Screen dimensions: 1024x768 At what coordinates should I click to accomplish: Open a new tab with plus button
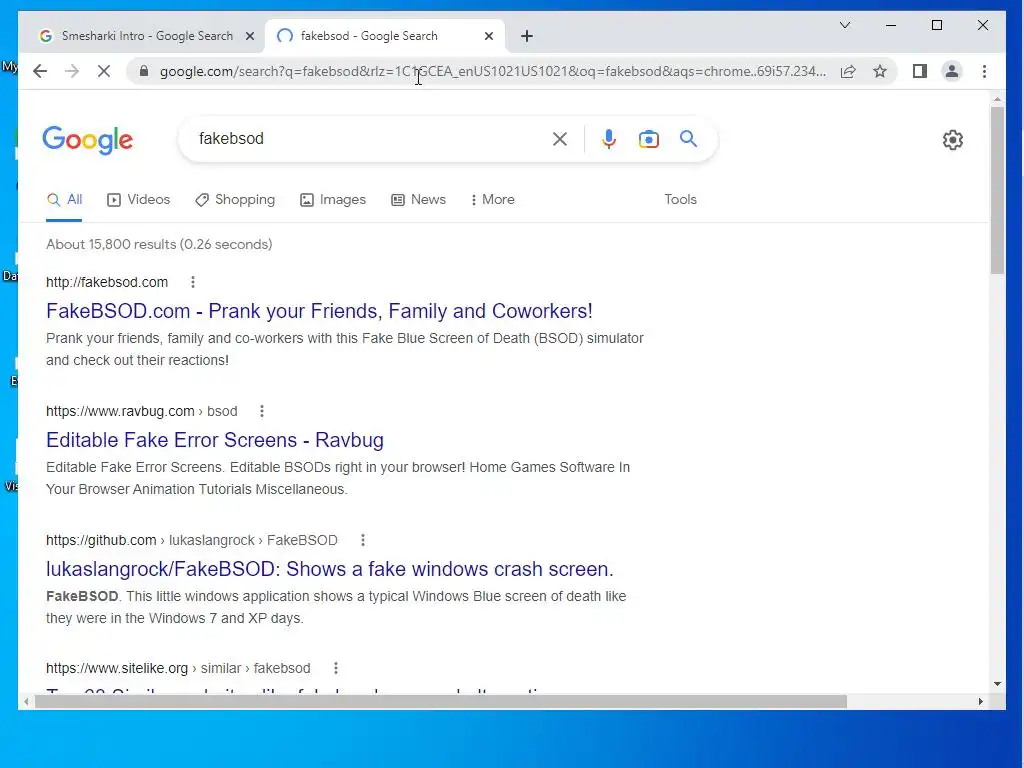tap(527, 36)
